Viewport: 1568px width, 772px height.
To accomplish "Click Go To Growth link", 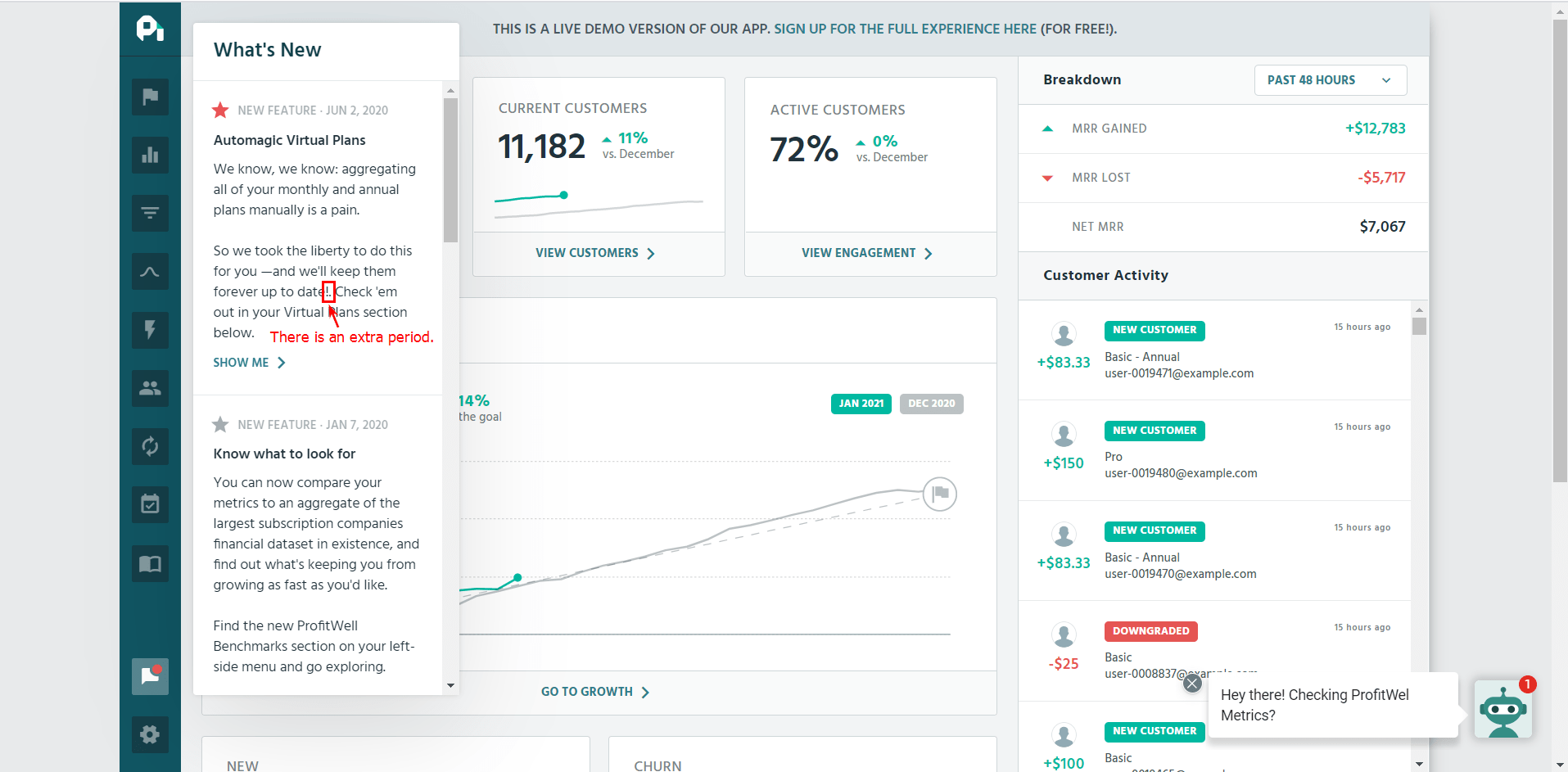I will 595,692.
